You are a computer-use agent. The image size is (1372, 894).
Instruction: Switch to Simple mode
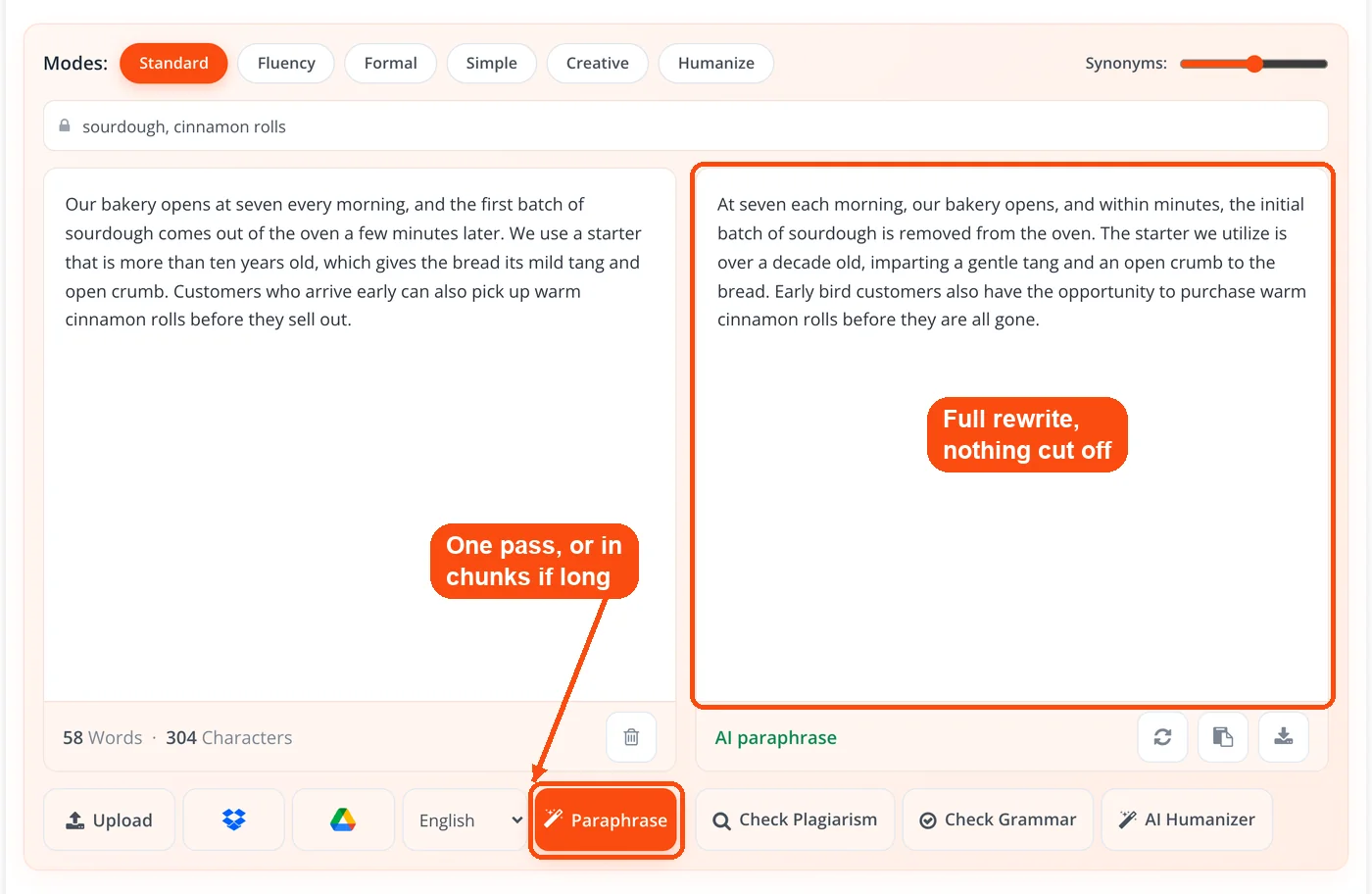[491, 63]
